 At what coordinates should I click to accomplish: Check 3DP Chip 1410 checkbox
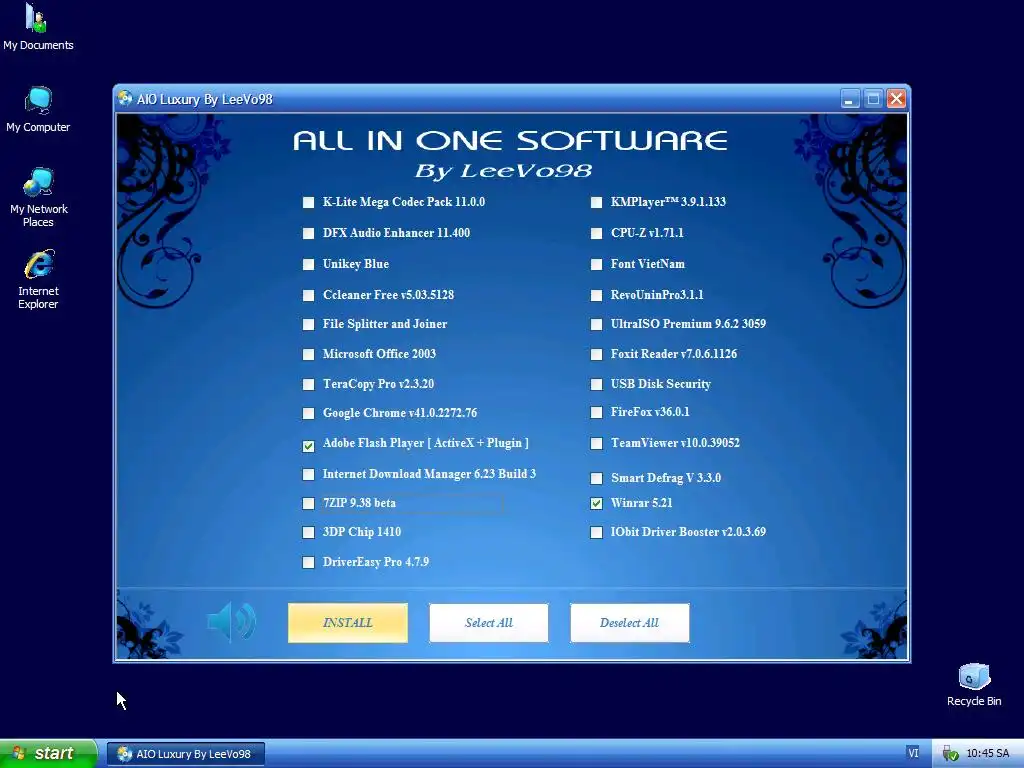tap(308, 532)
